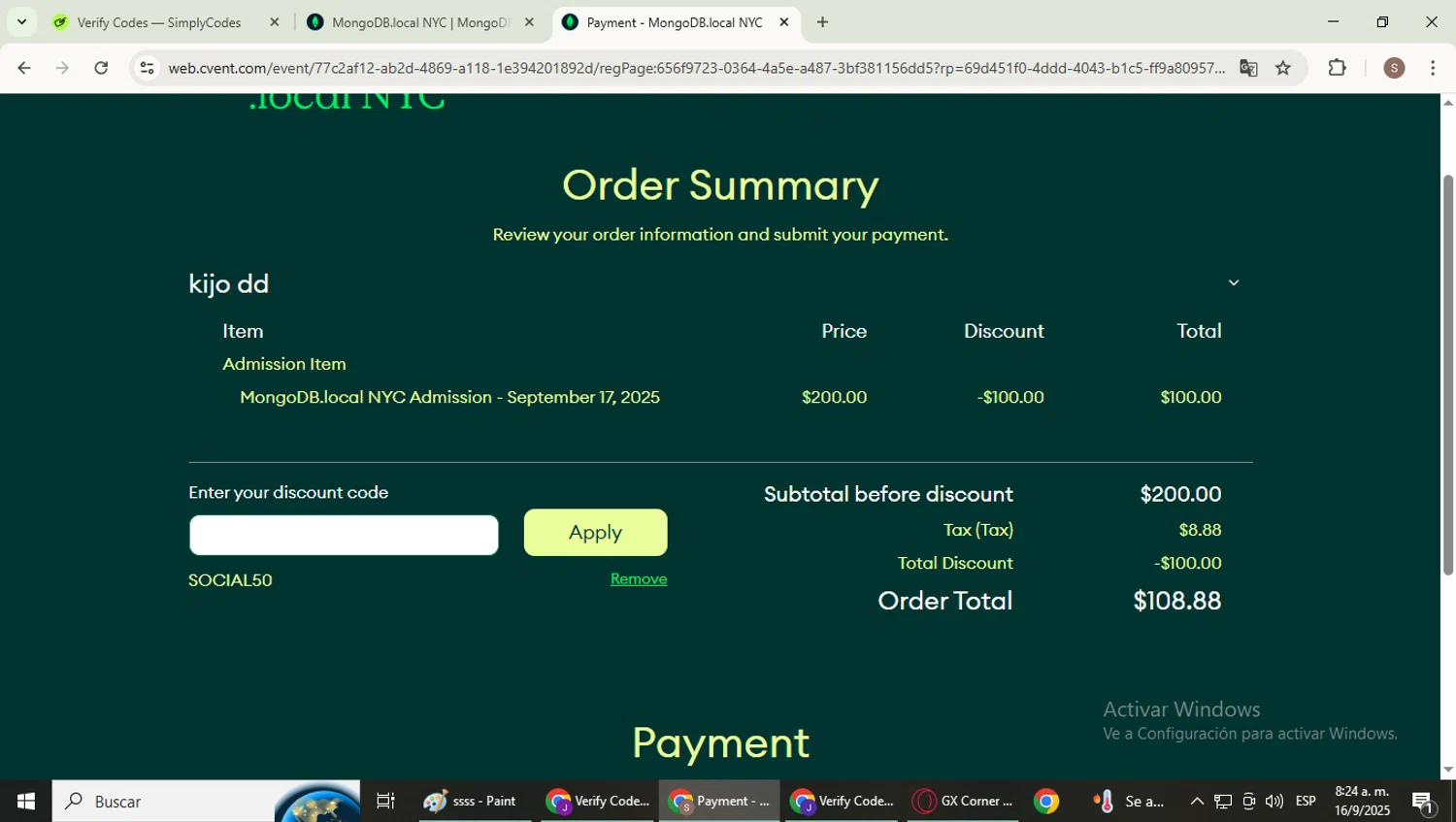
Task: Click the network tray icon
Action: [1223, 801]
